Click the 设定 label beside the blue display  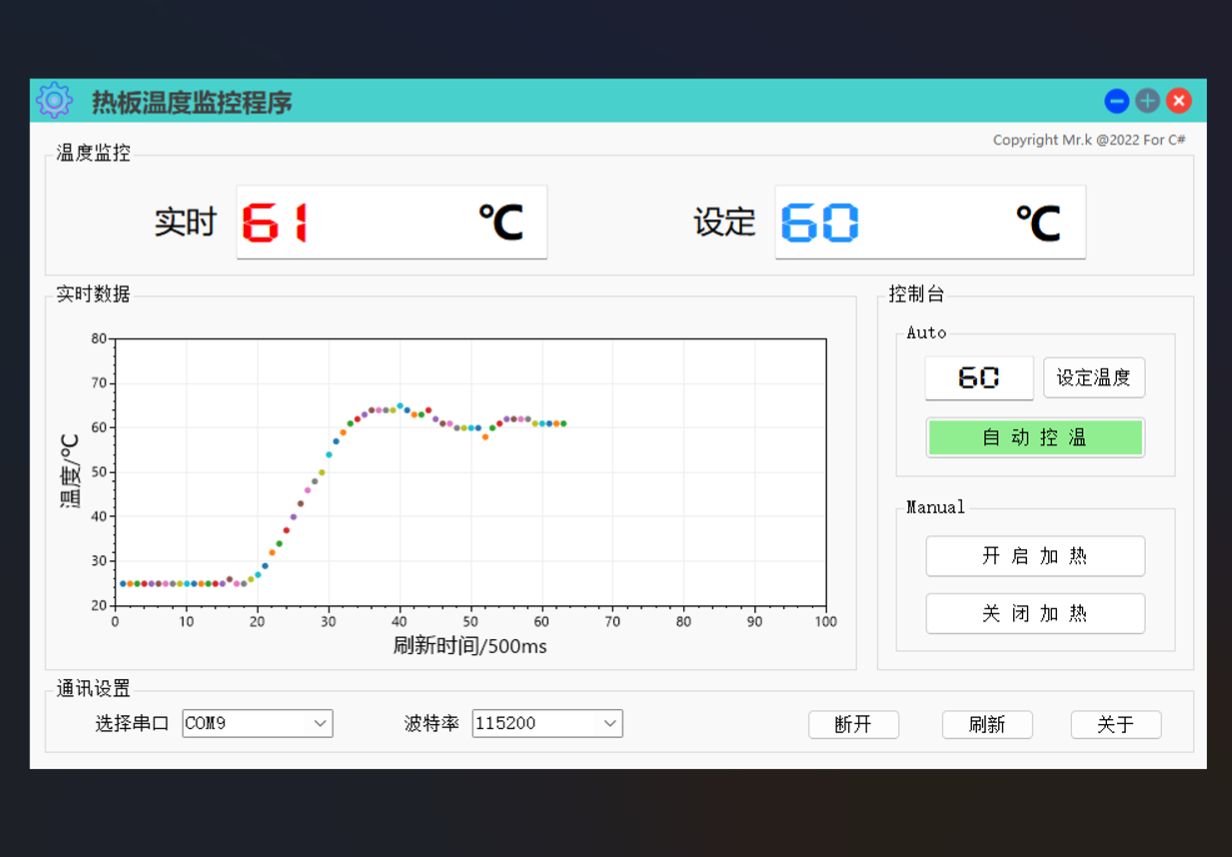pos(724,222)
